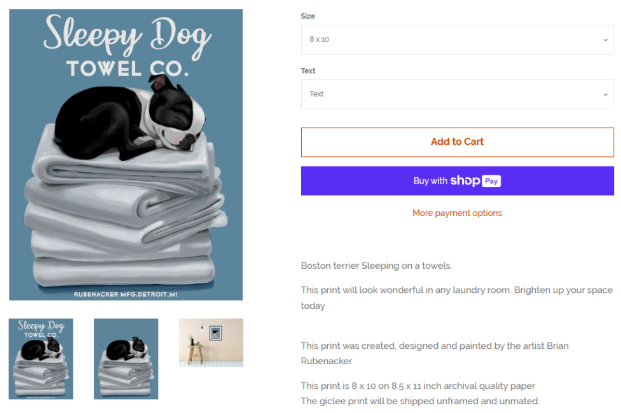Expand the Text options dropdown
This screenshot has height=413, width=621.
(x=457, y=94)
